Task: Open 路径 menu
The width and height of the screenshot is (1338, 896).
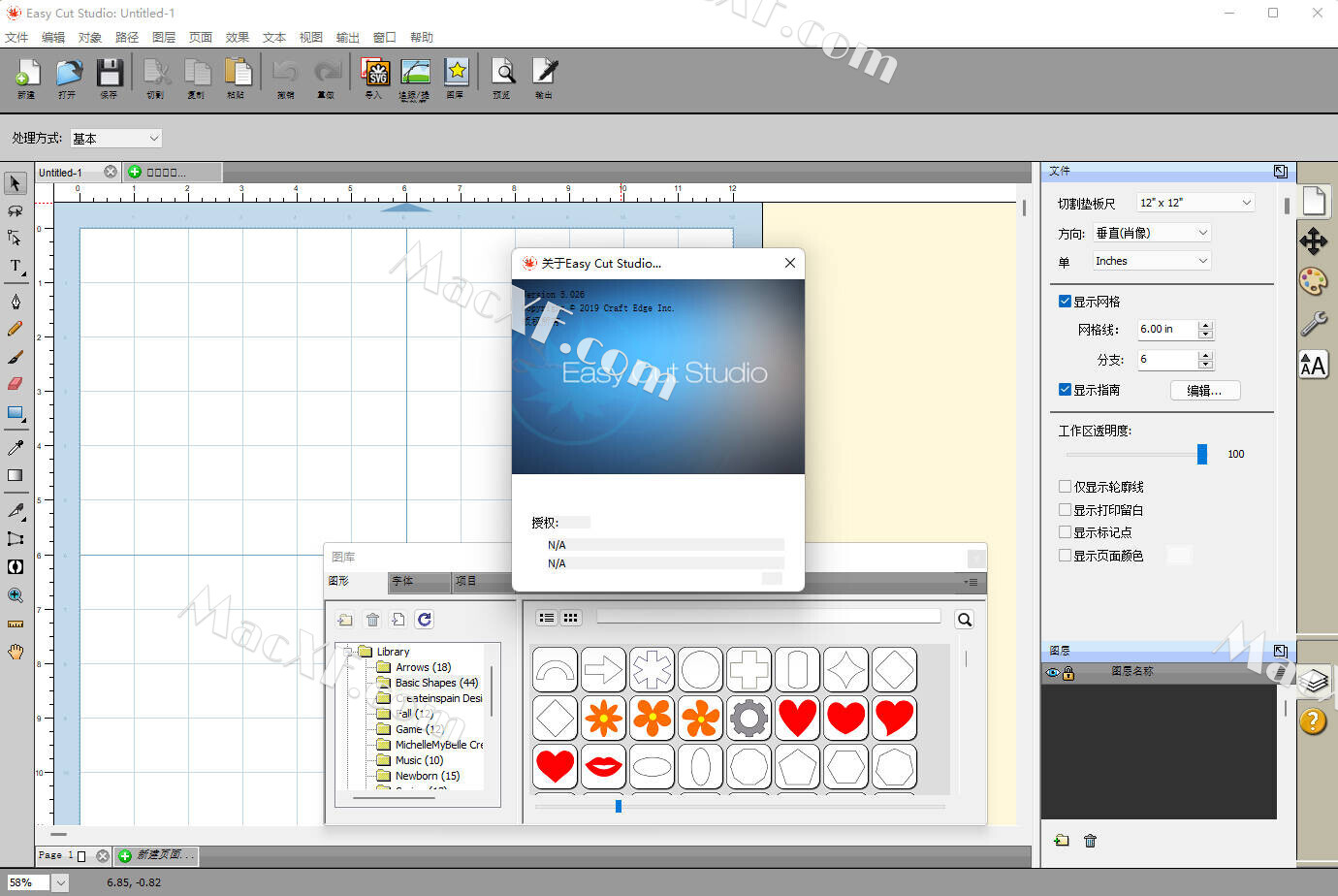Action: (127, 38)
